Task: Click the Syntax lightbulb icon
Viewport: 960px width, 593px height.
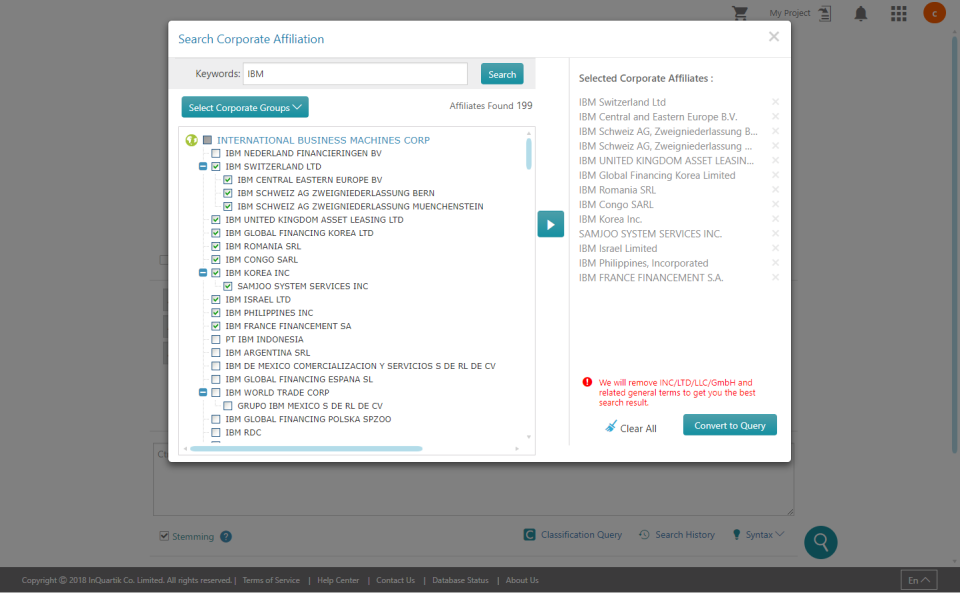Action: pos(737,535)
